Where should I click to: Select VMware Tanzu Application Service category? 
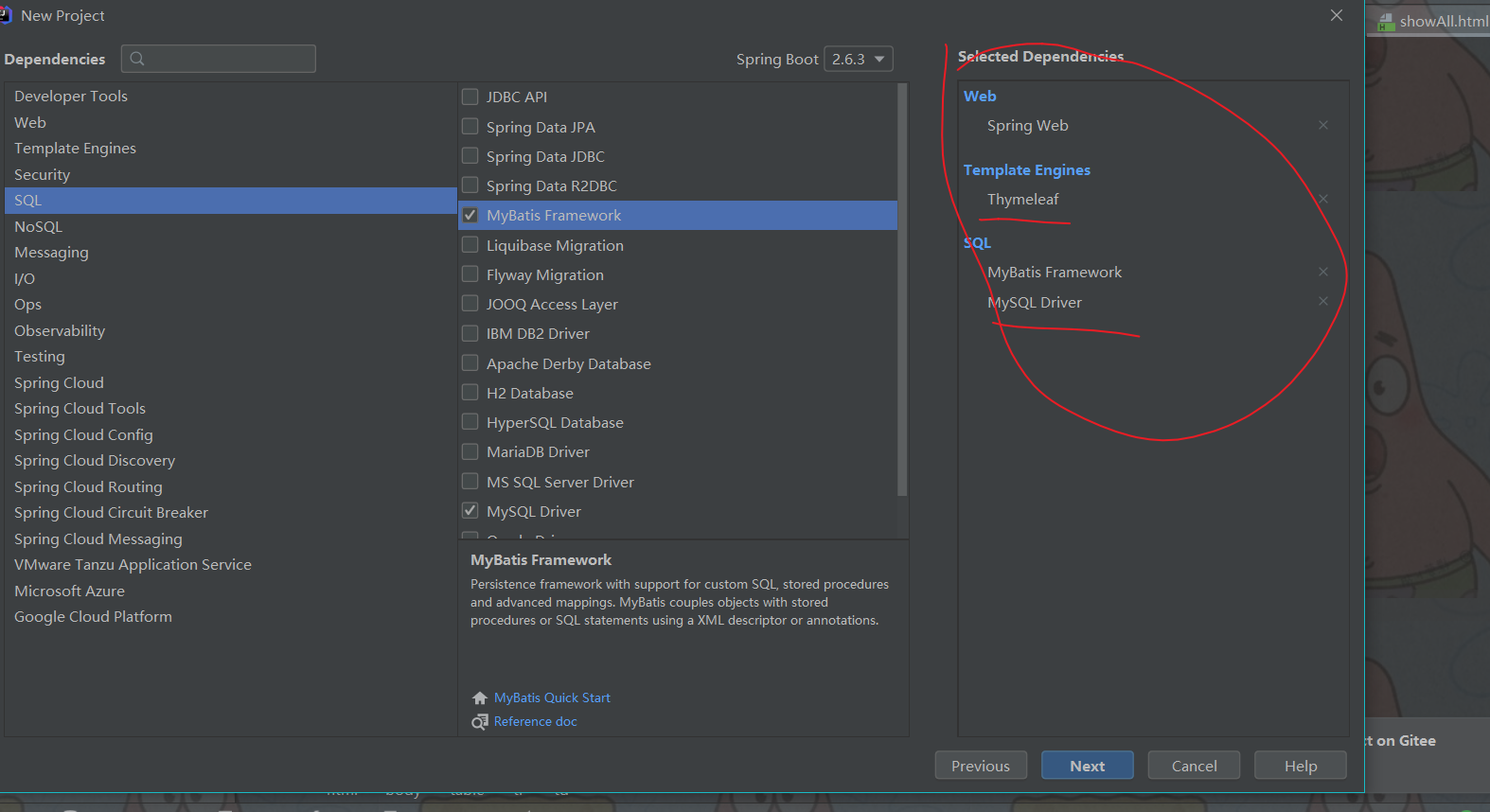tap(231, 565)
